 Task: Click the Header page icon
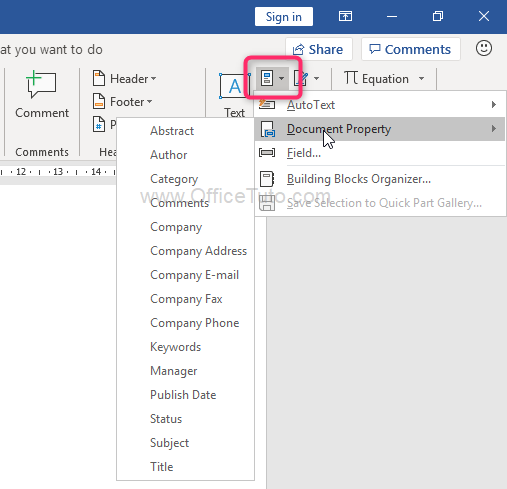pos(99,78)
